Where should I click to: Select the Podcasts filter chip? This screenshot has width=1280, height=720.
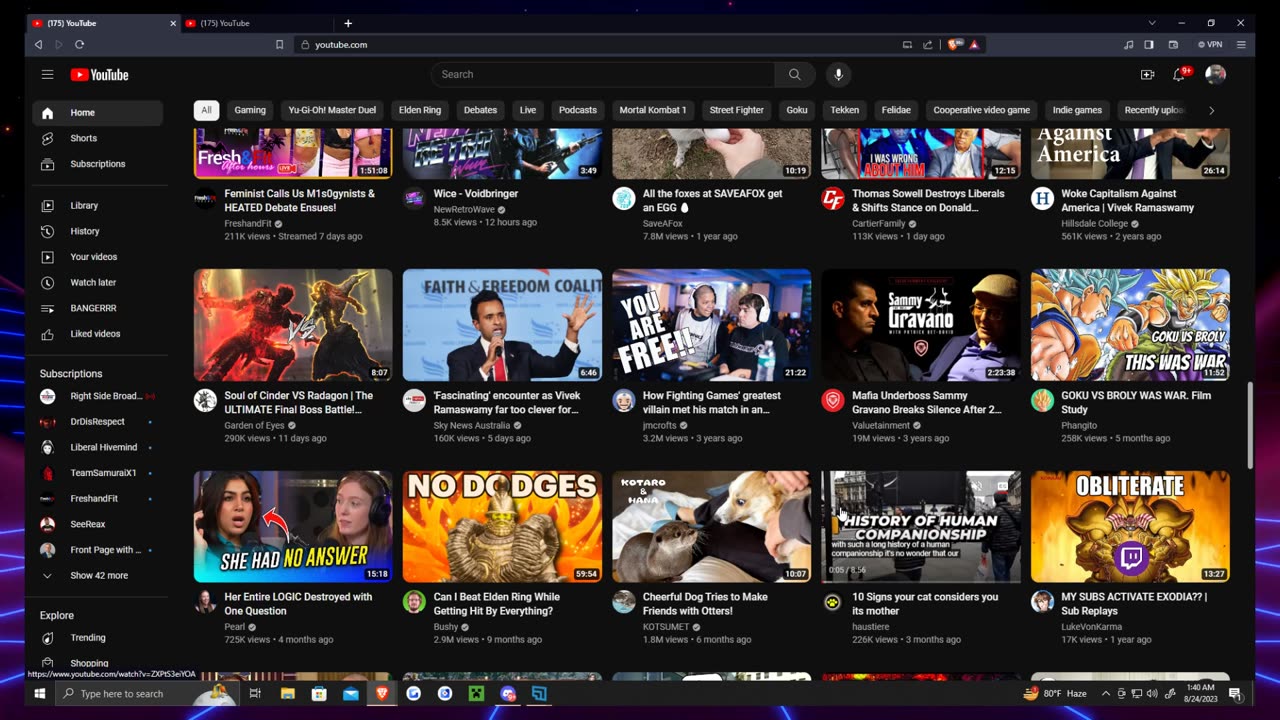click(x=578, y=110)
